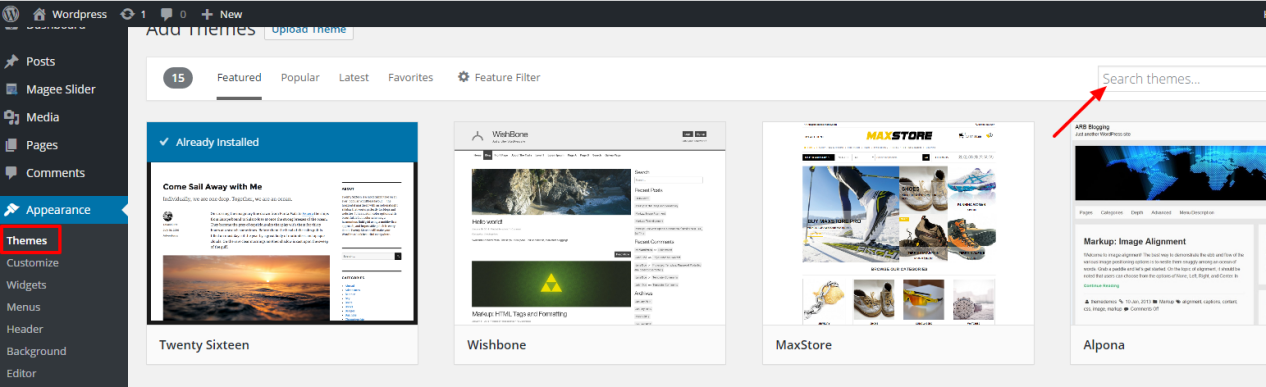Open pending updates counter in admin bar
This screenshot has height=387, width=1266.
(134, 14)
